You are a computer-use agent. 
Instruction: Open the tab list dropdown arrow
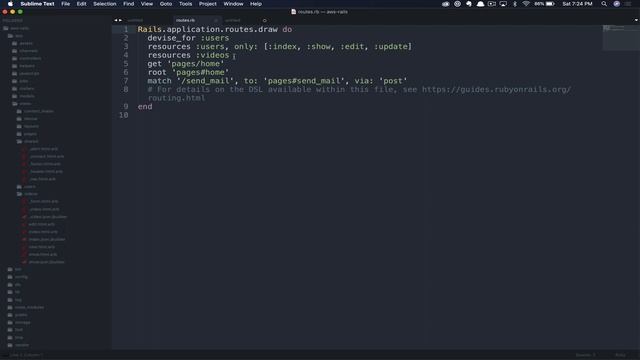[x=636, y=20]
